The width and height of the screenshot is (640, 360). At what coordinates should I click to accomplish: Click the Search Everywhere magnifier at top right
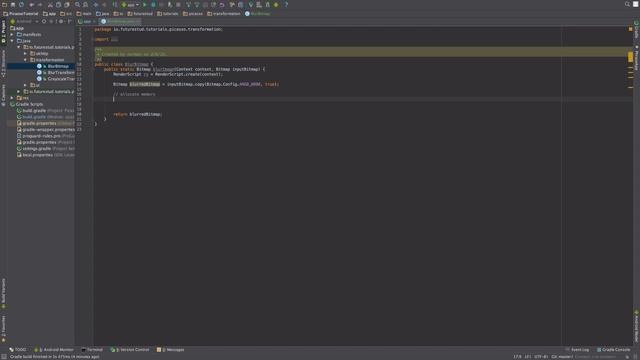click(x=627, y=4)
